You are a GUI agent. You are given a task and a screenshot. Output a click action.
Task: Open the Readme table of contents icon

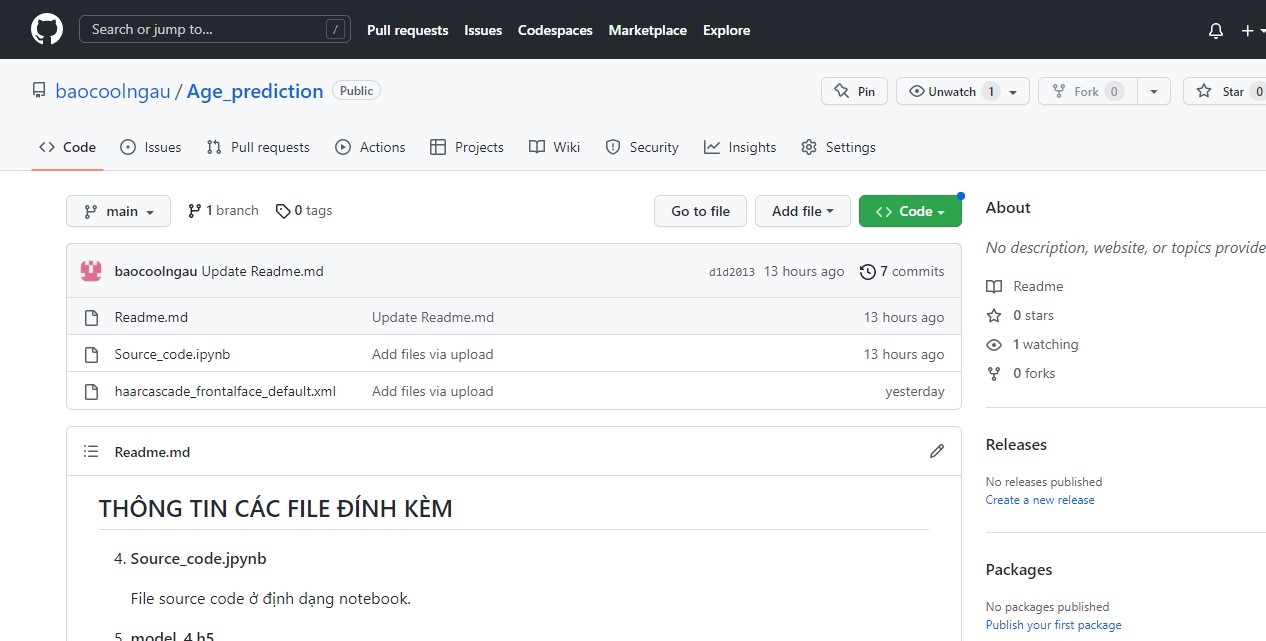pyautogui.click(x=91, y=452)
